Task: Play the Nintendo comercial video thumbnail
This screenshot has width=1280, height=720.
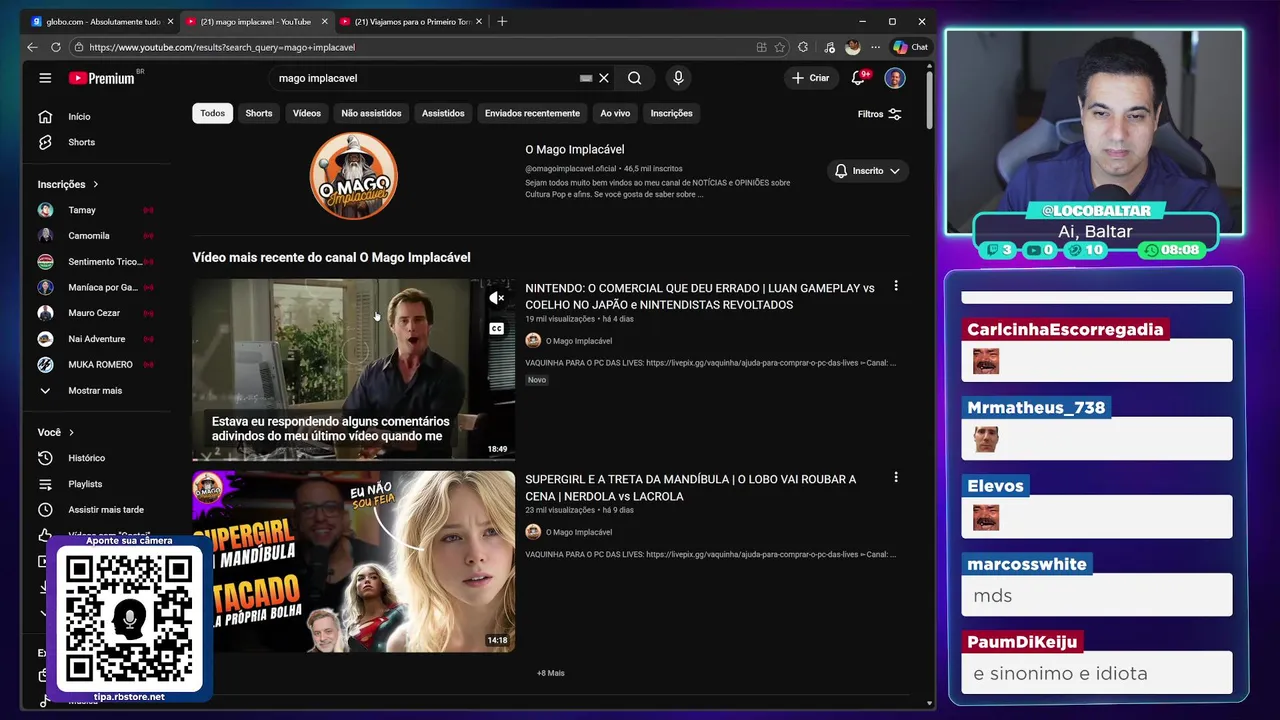Action: click(x=354, y=370)
